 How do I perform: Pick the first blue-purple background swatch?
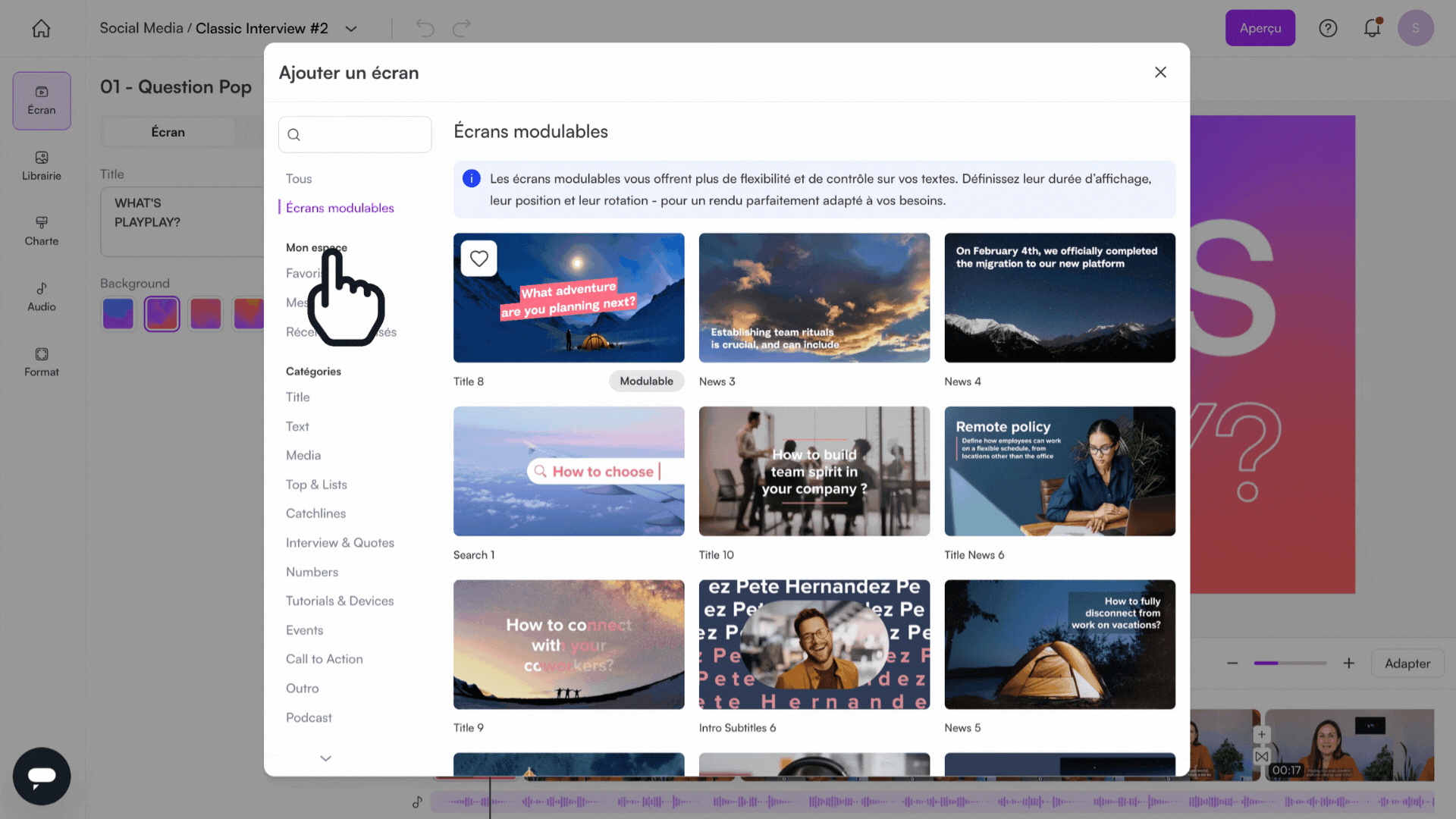[x=118, y=313]
